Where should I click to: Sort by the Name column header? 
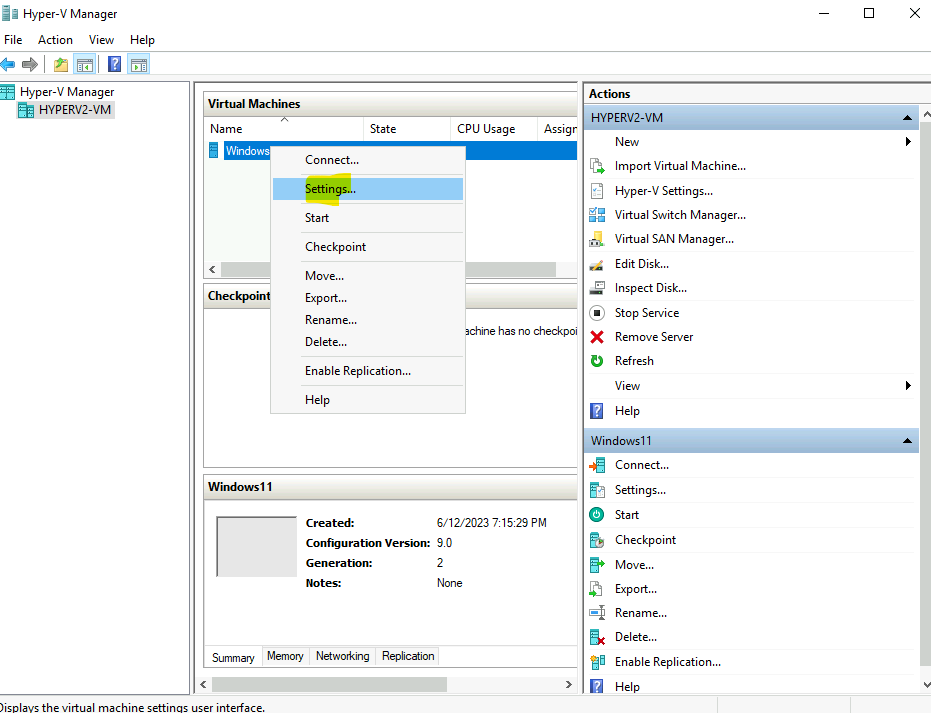[x=284, y=129]
